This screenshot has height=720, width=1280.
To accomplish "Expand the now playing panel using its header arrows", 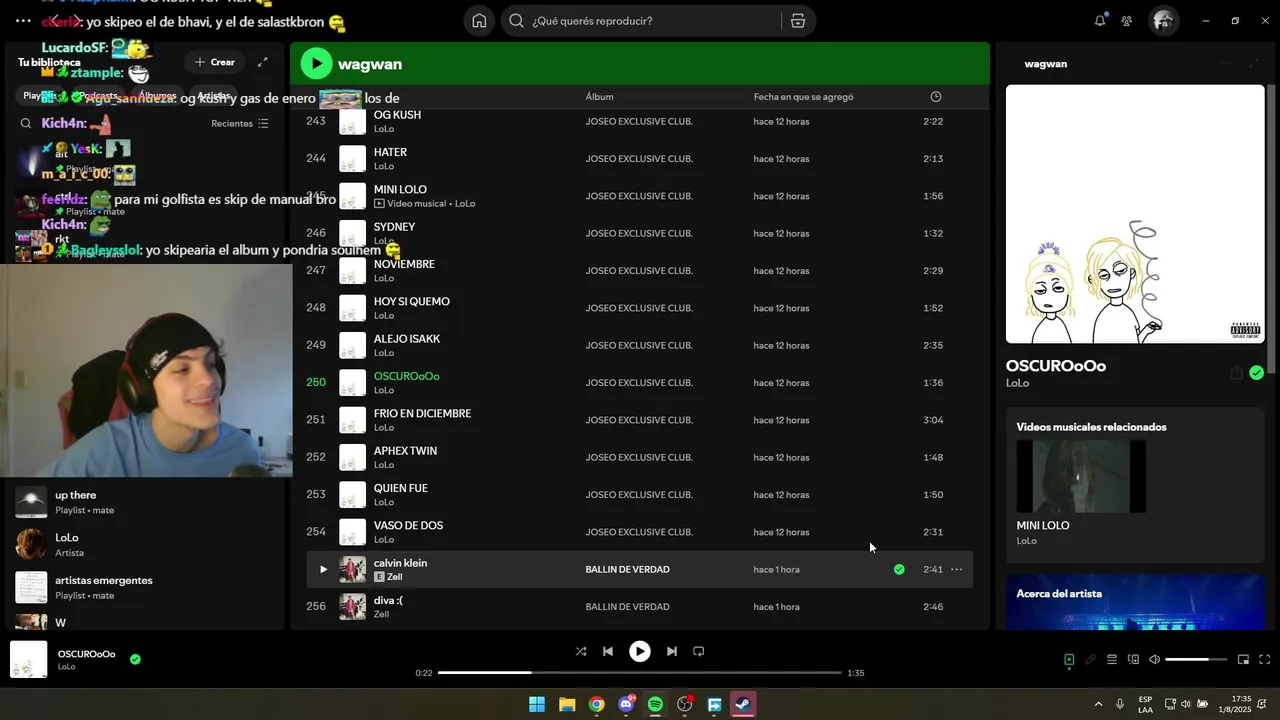I will coord(1254,63).
